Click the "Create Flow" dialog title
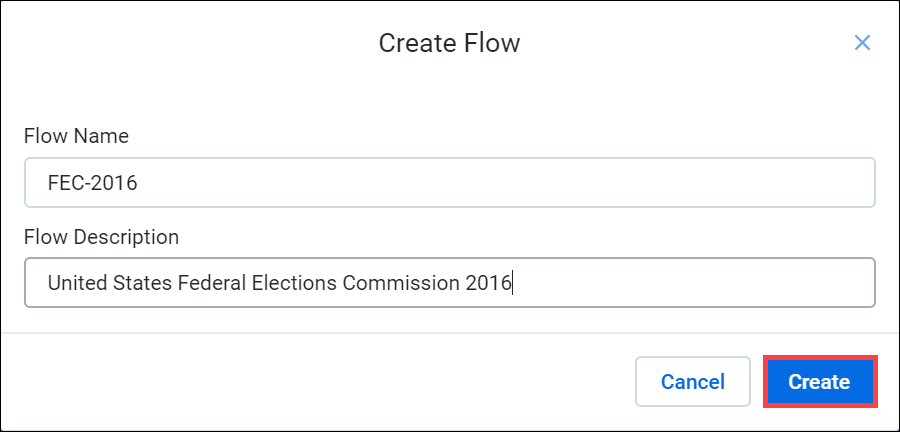The image size is (900, 432). [x=449, y=43]
